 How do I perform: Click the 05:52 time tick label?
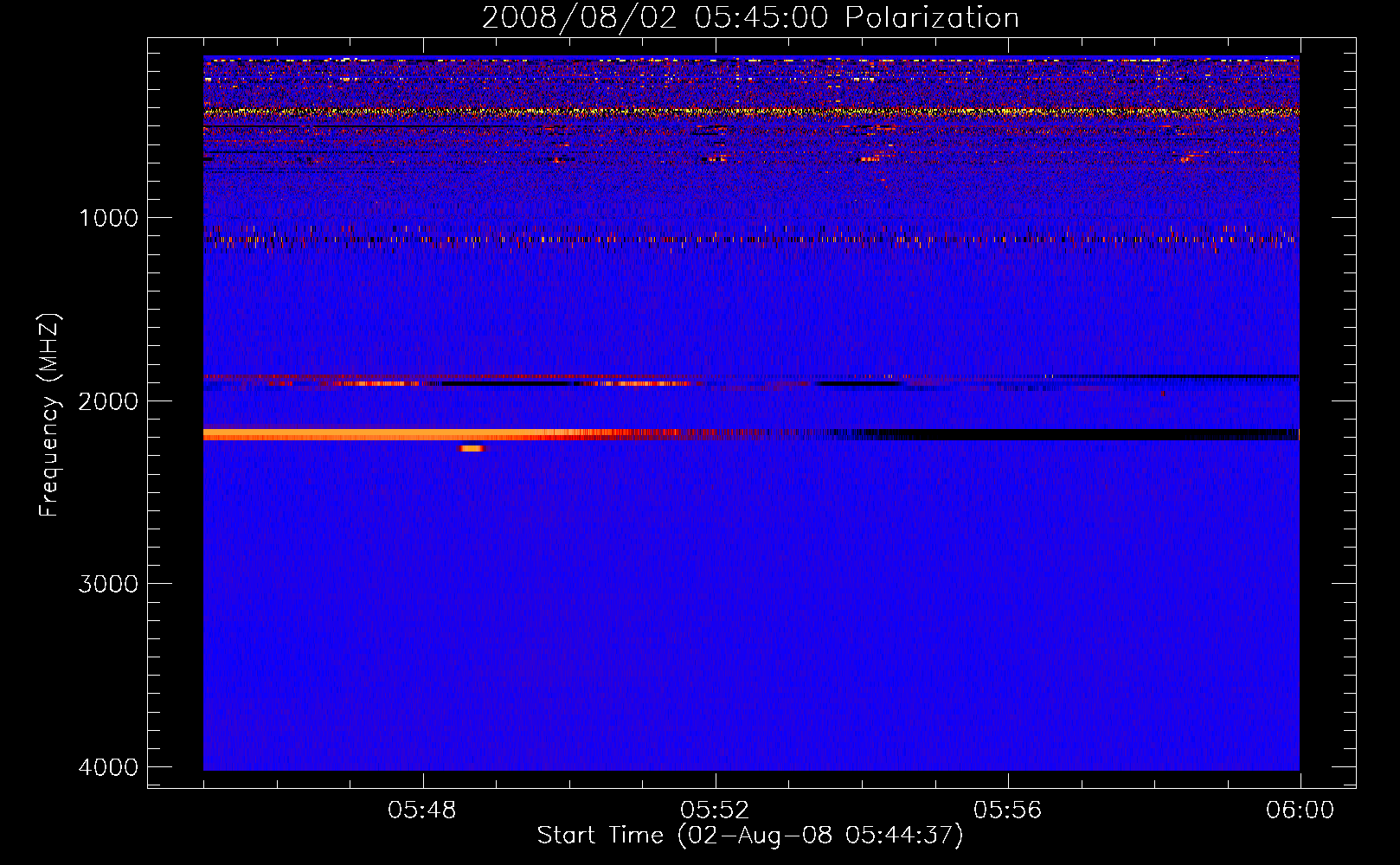pyautogui.click(x=715, y=811)
